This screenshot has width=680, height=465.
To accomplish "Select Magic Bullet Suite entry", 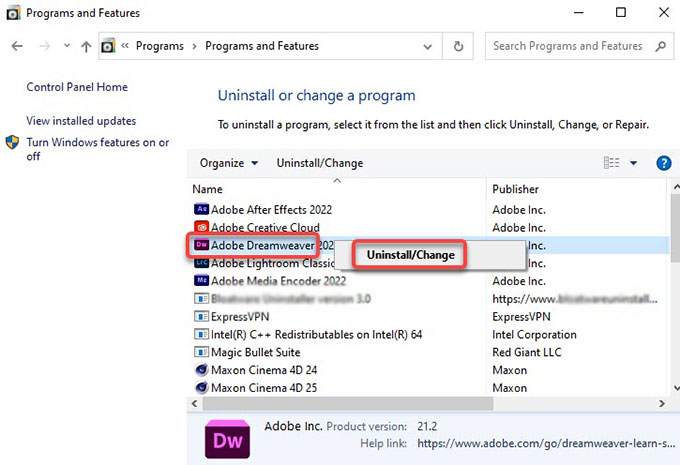I will tap(255, 352).
